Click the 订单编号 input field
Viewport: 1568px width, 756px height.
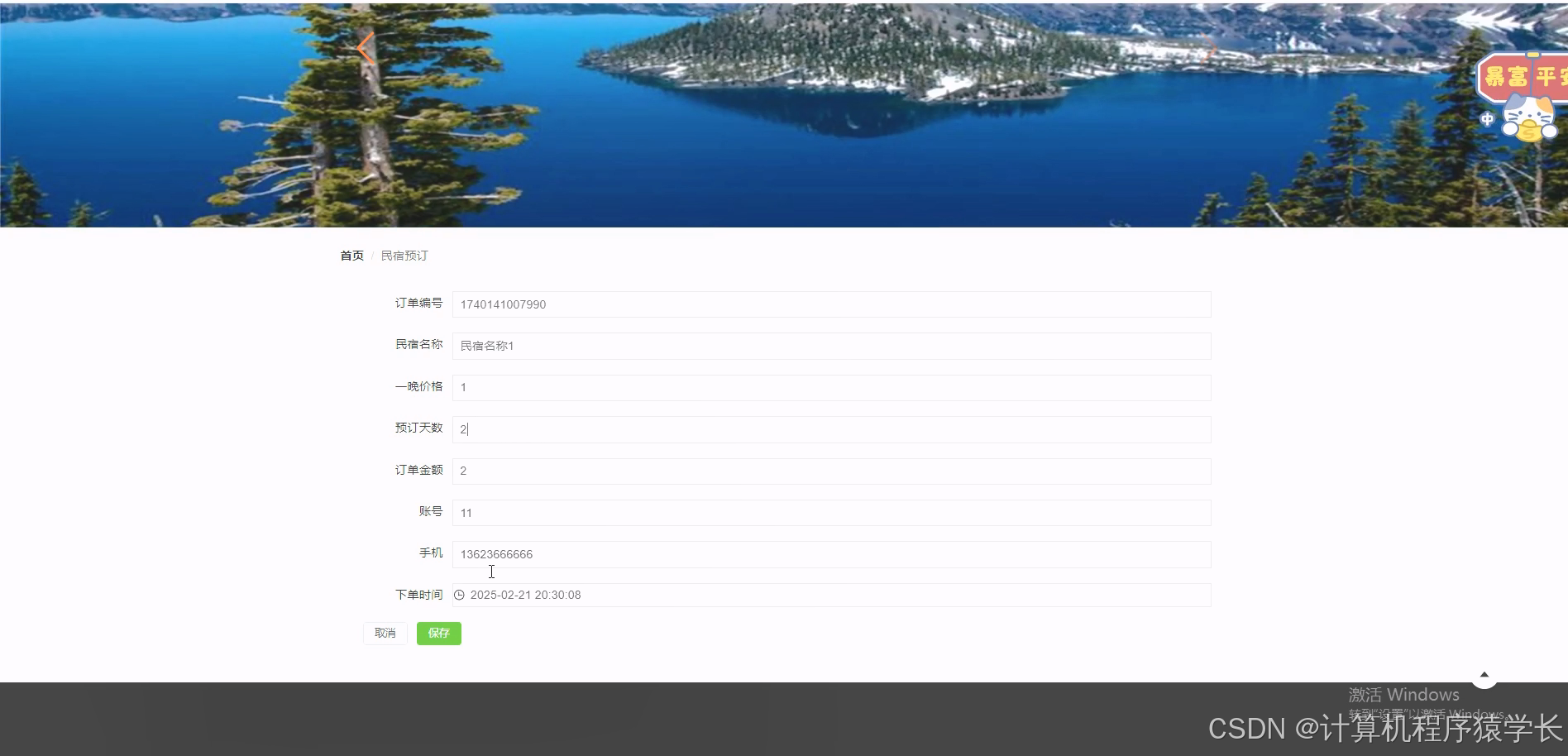click(831, 304)
